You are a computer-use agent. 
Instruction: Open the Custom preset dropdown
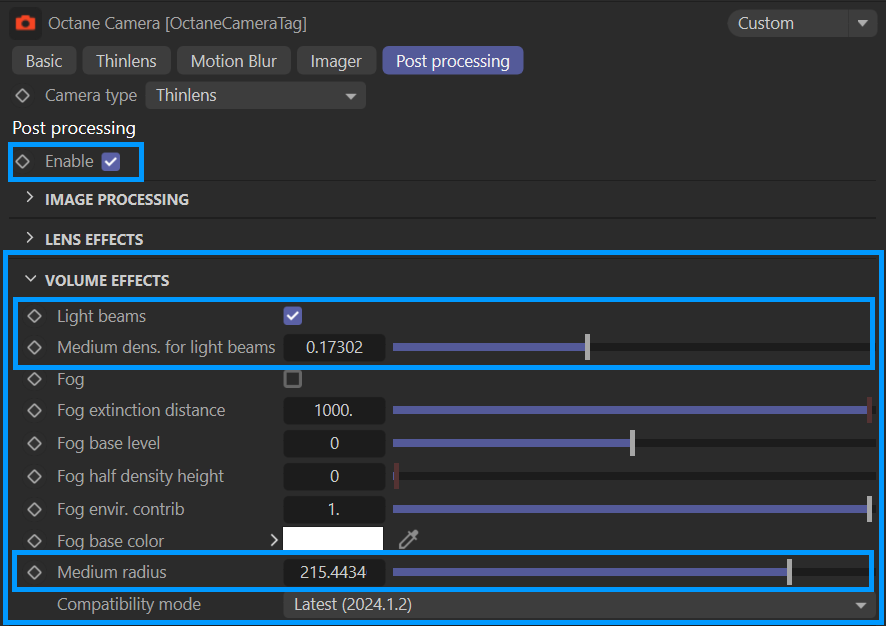[x=802, y=23]
